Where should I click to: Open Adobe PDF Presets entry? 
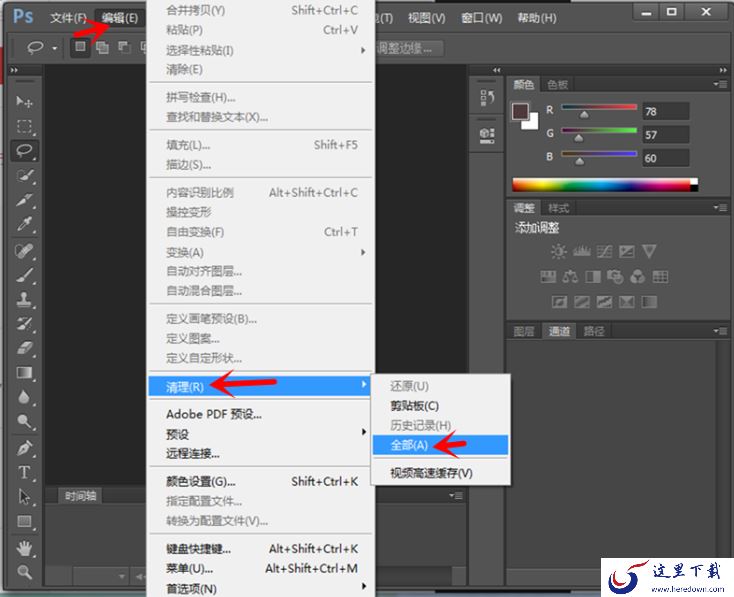click(x=261, y=414)
